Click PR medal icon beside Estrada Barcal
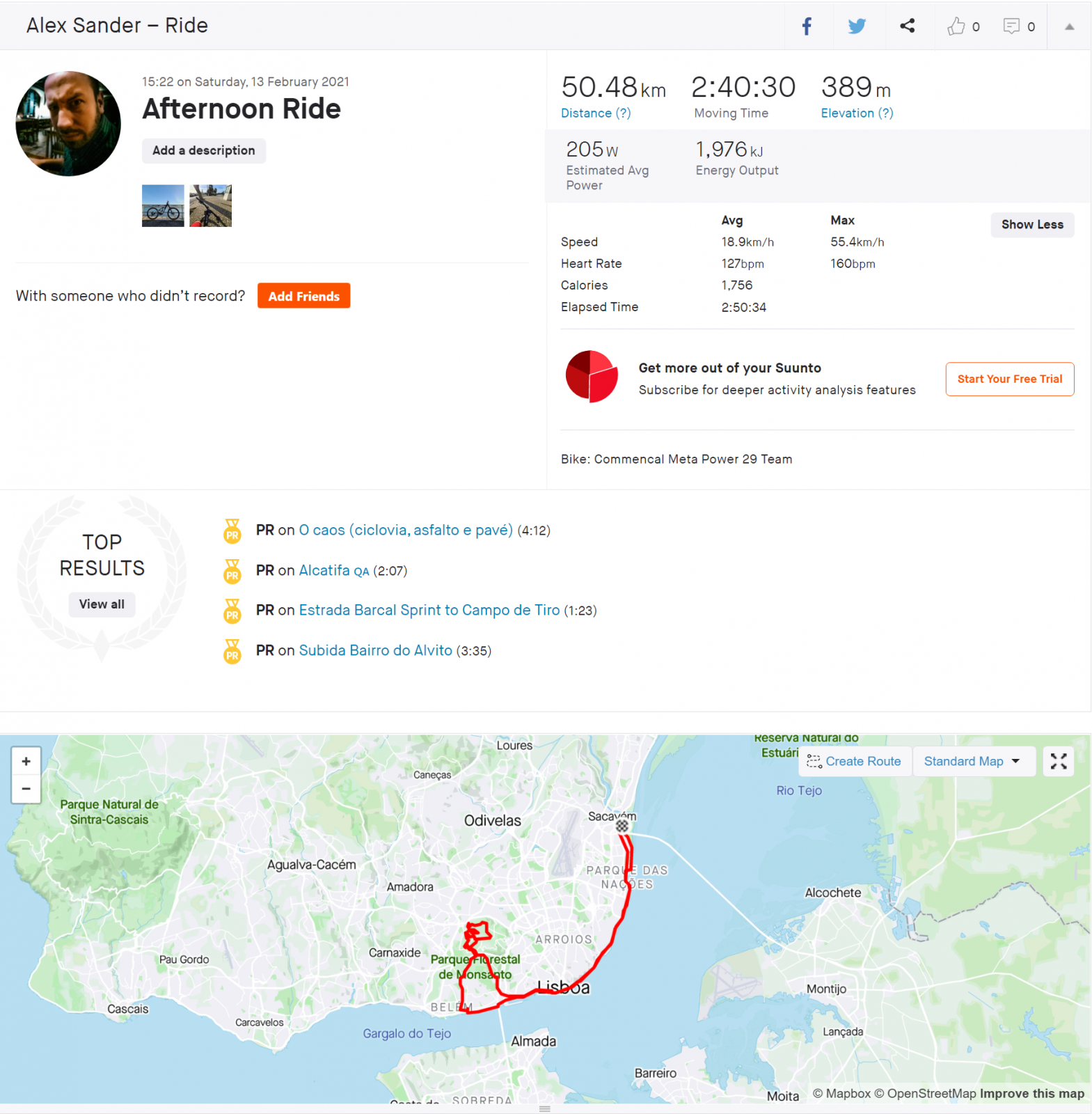Screen dimensions: 1092x1114 click(x=232, y=611)
